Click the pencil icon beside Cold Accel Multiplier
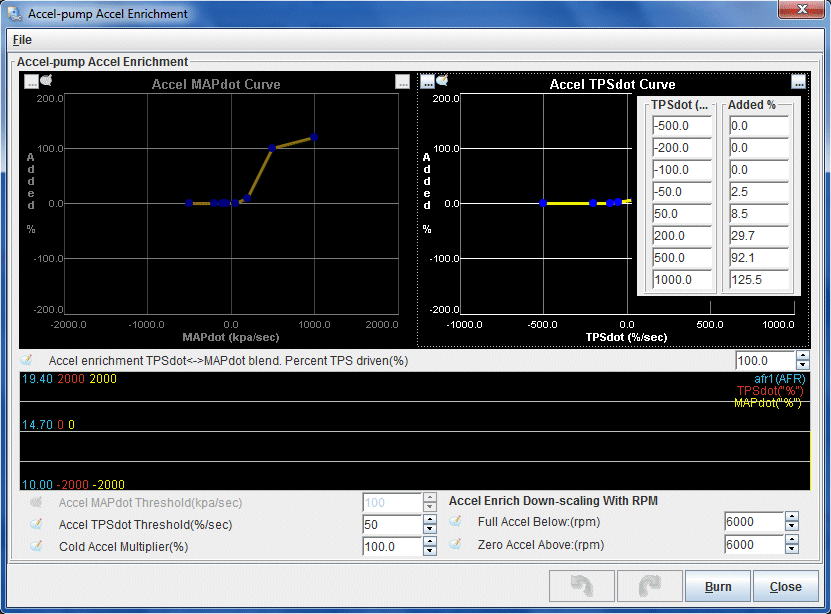The width and height of the screenshot is (831, 614). (37, 545)
